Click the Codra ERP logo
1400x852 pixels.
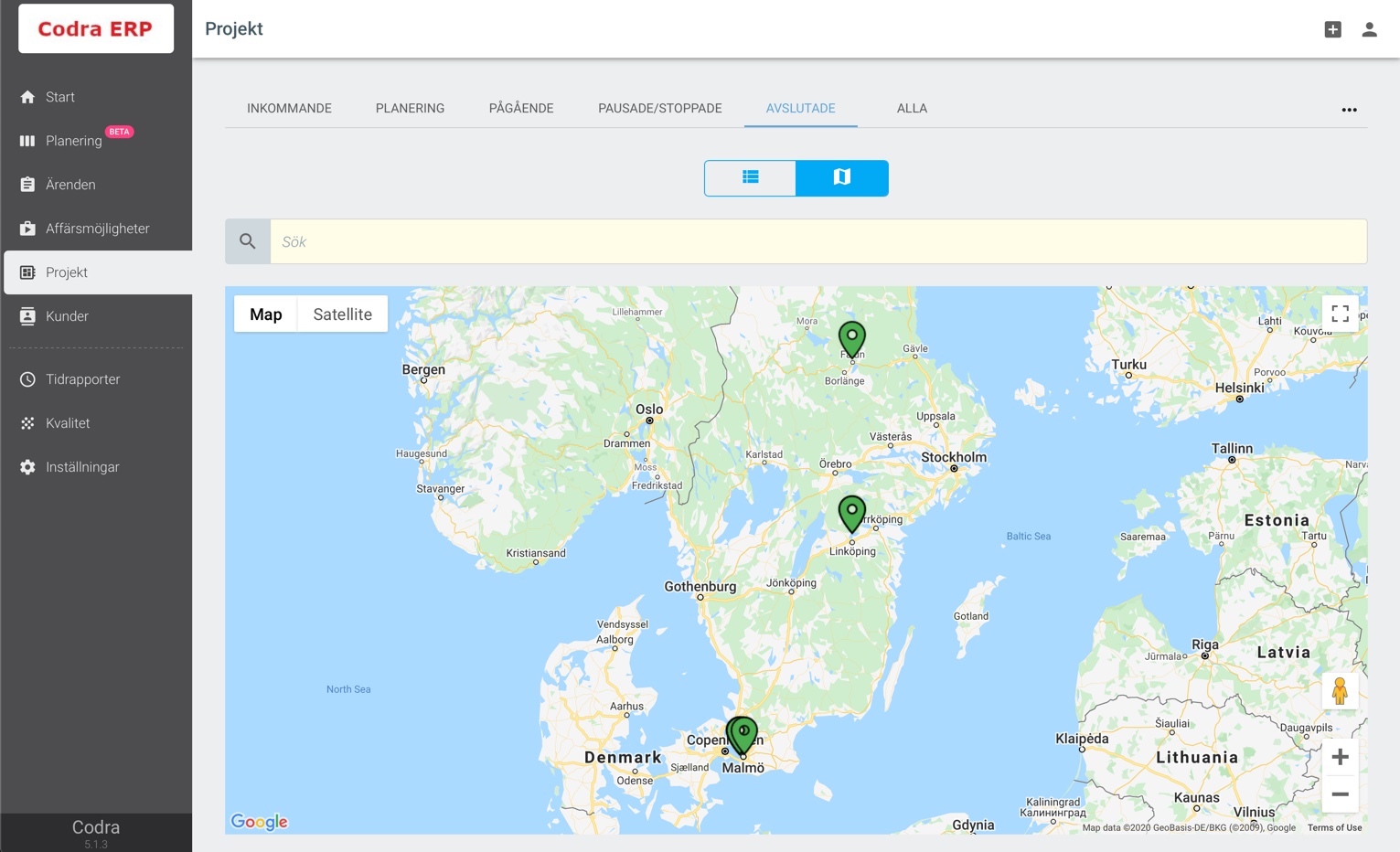tap(96, 28)
